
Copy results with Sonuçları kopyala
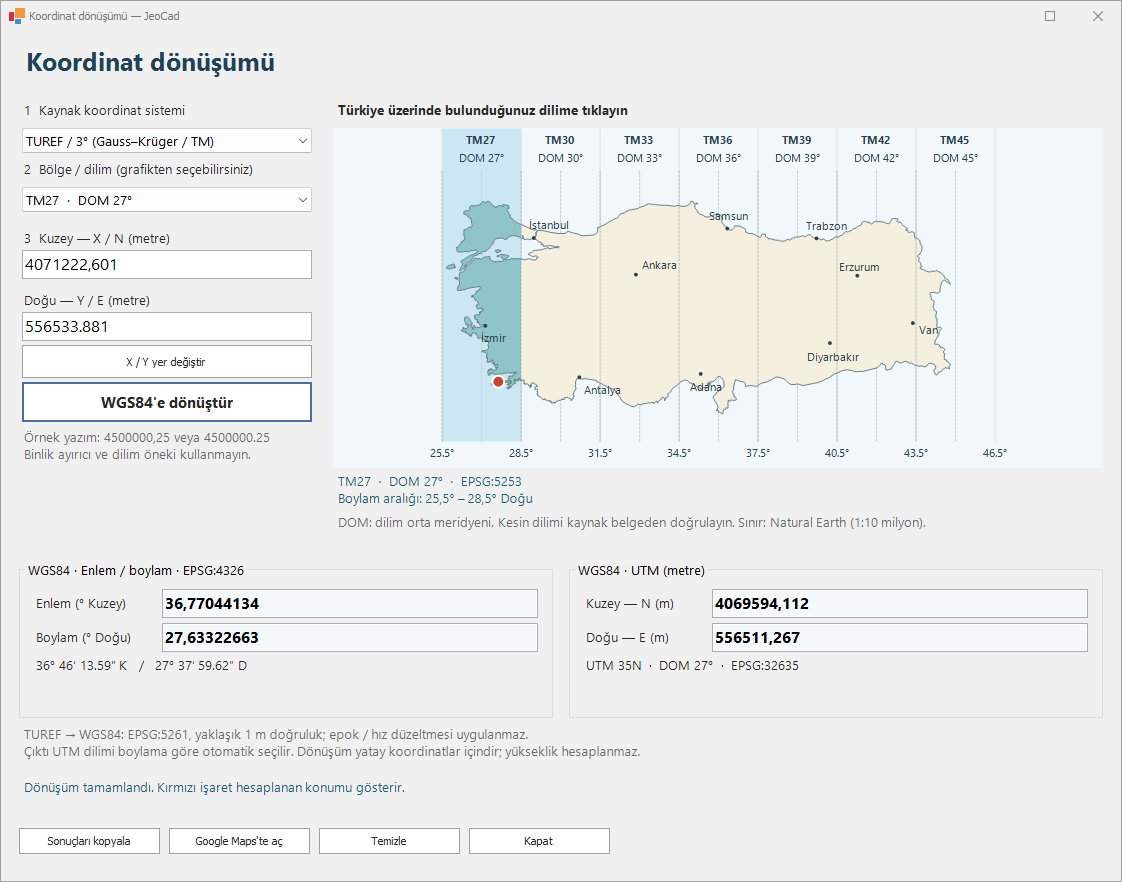tap(89, 841)
